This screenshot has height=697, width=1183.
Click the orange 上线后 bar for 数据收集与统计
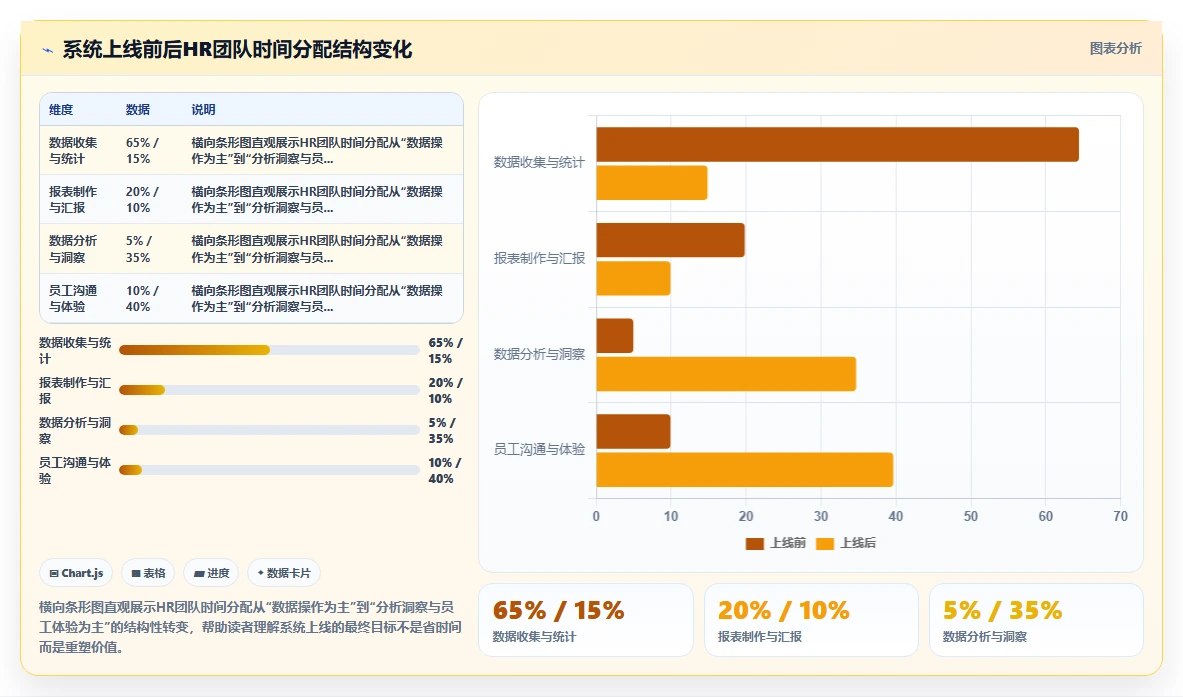pyautogui.click(x=652, y=183)
